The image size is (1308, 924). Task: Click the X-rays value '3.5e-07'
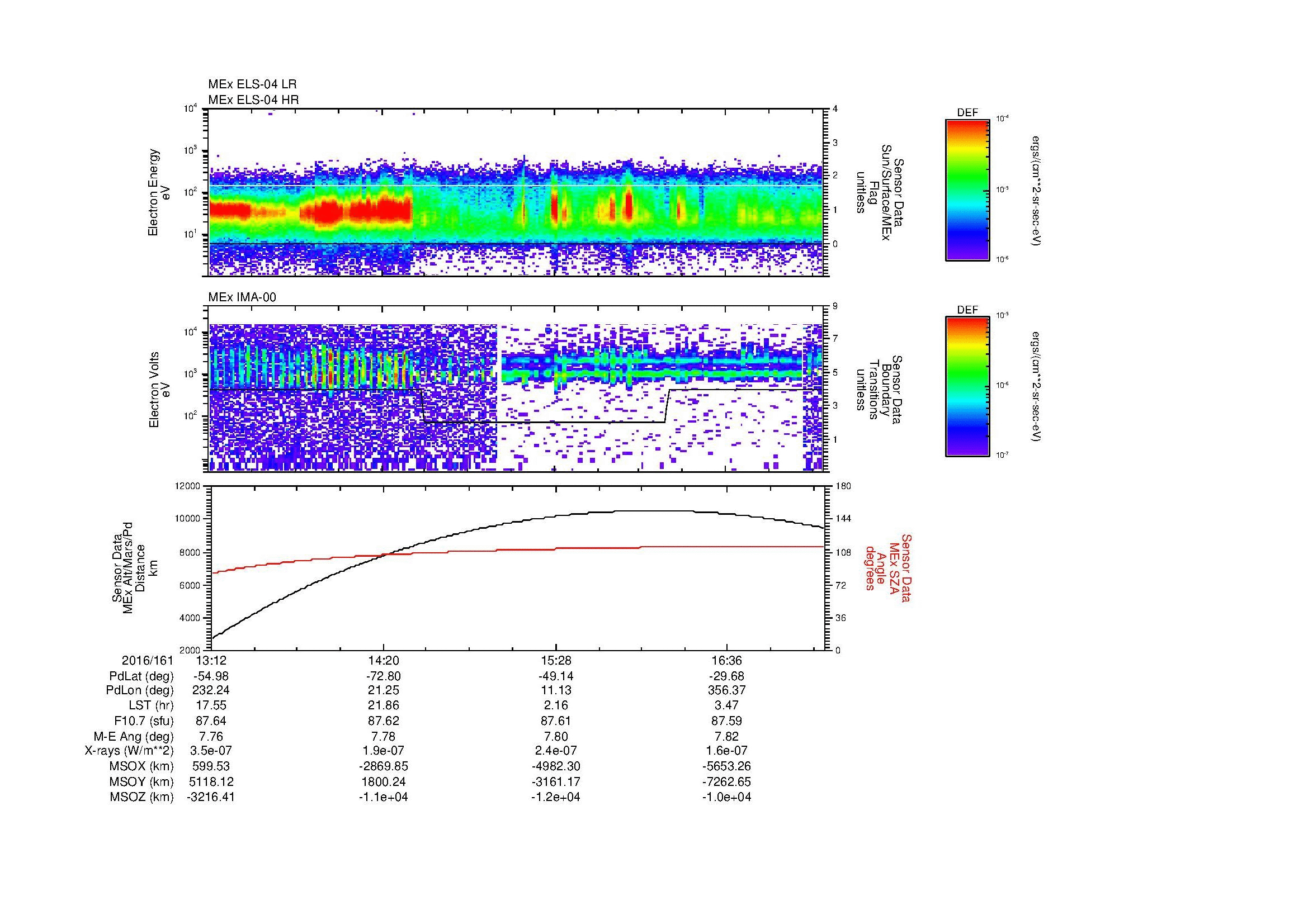point(211,751)
